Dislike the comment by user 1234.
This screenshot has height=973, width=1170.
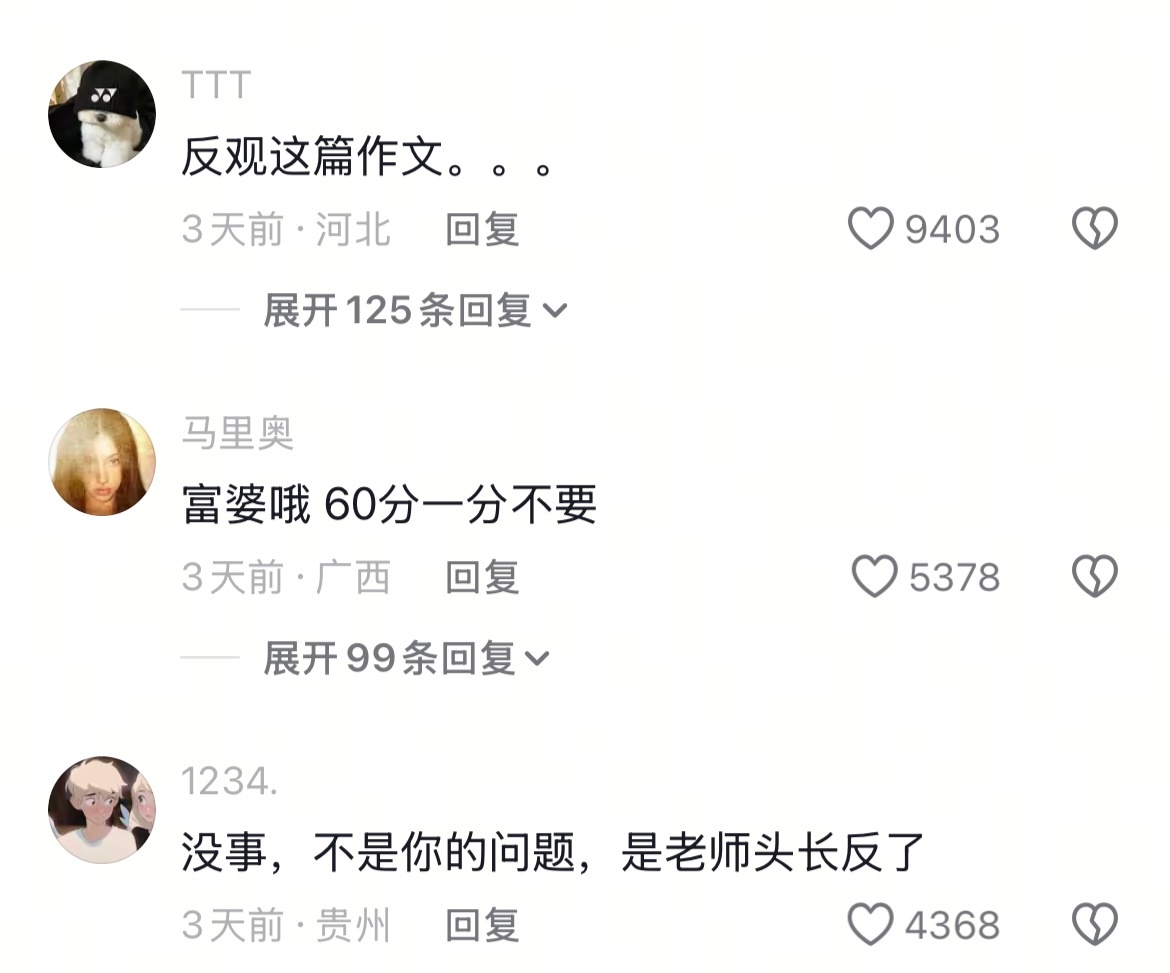click(x=1095, y=924)
